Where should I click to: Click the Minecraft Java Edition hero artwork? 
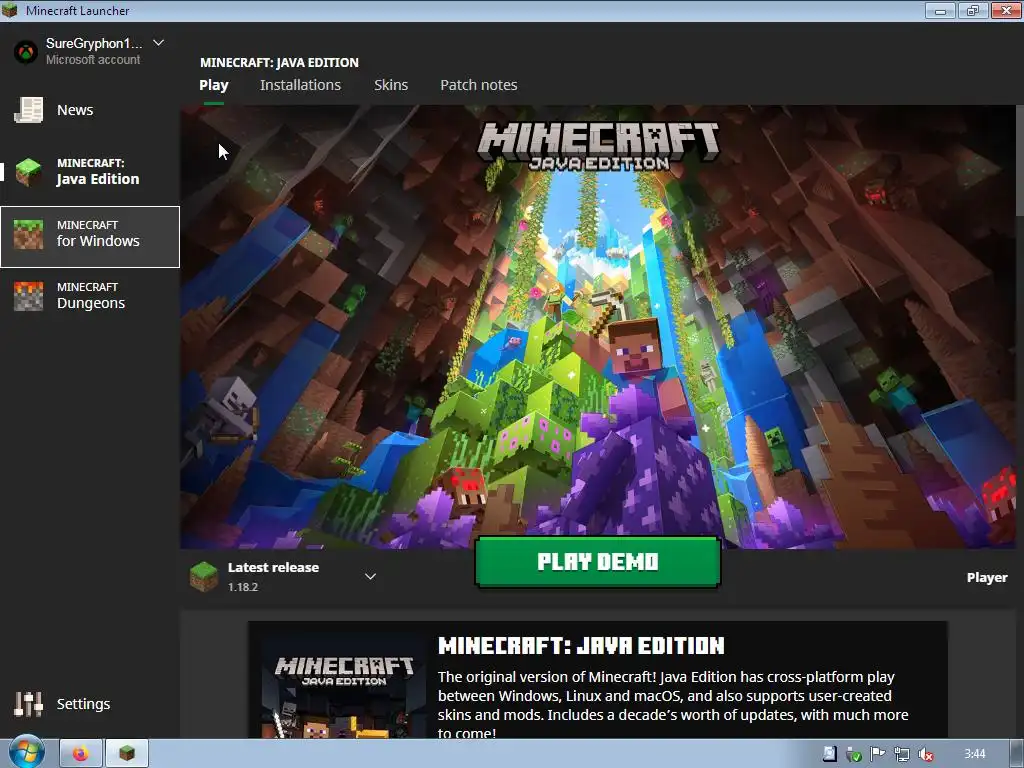[598, 327]
